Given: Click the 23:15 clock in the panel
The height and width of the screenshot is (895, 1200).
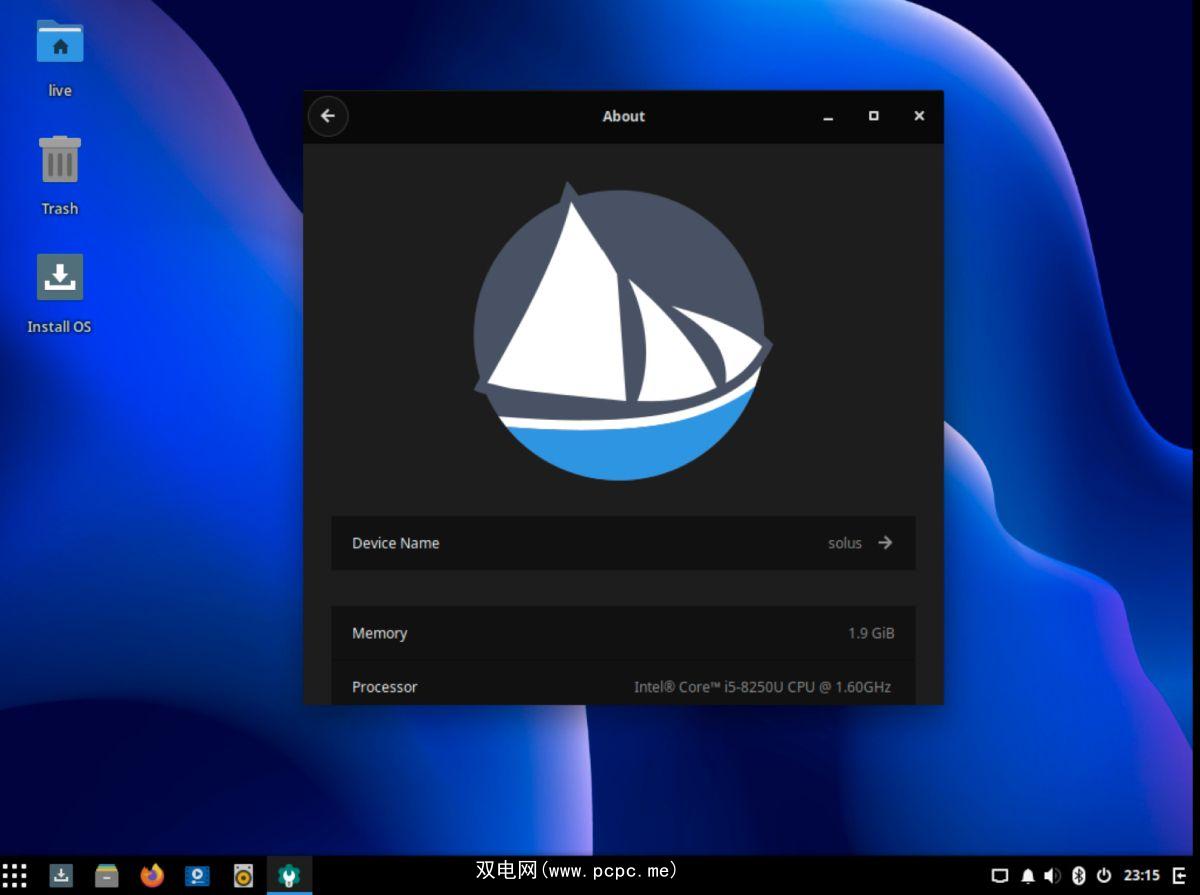Looking at the screenshot, I should [x=1141, y=876].
